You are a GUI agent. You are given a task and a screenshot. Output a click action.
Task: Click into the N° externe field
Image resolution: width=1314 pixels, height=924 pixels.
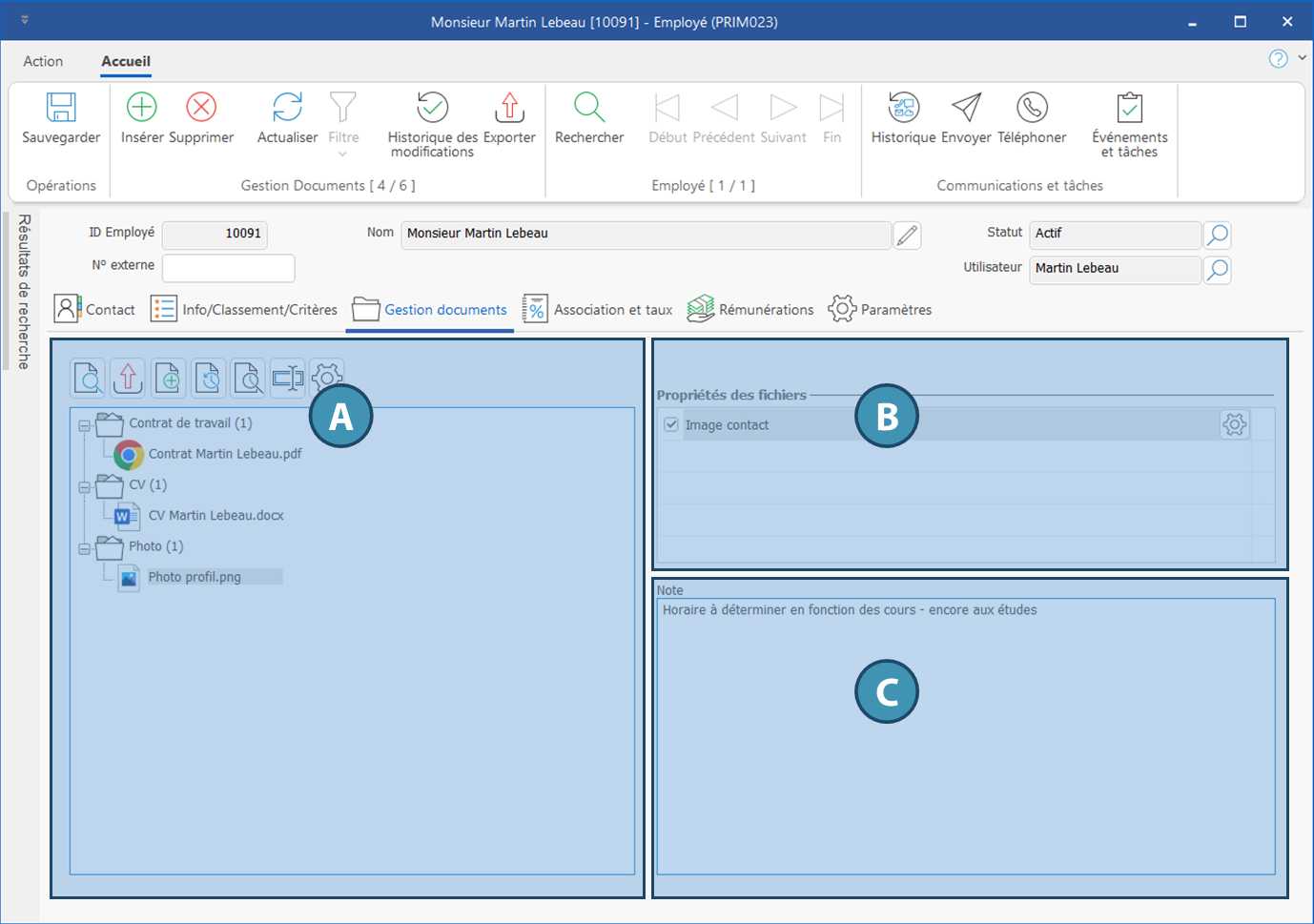click(x=228, y=268)
